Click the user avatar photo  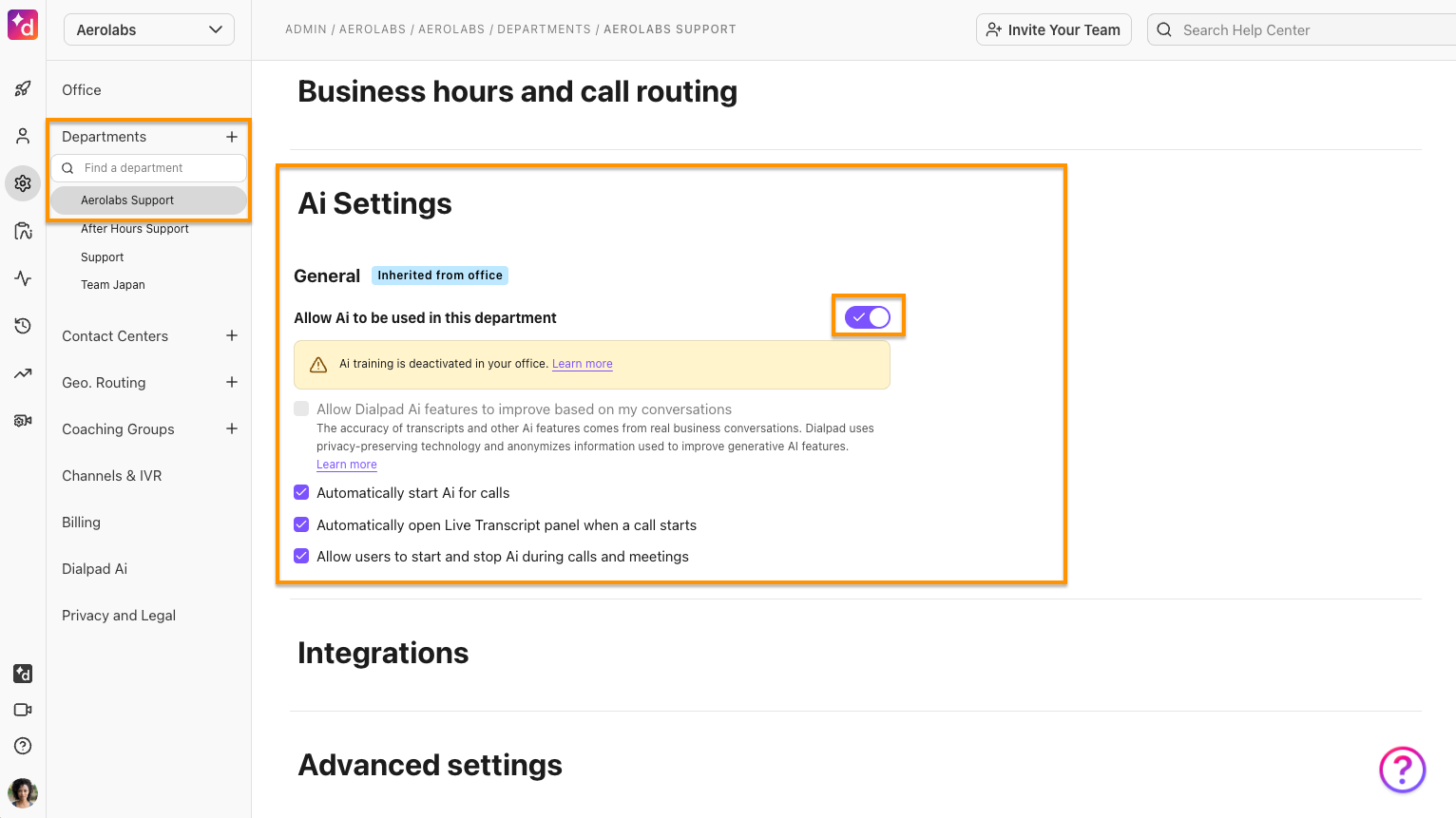click(23, 792)
